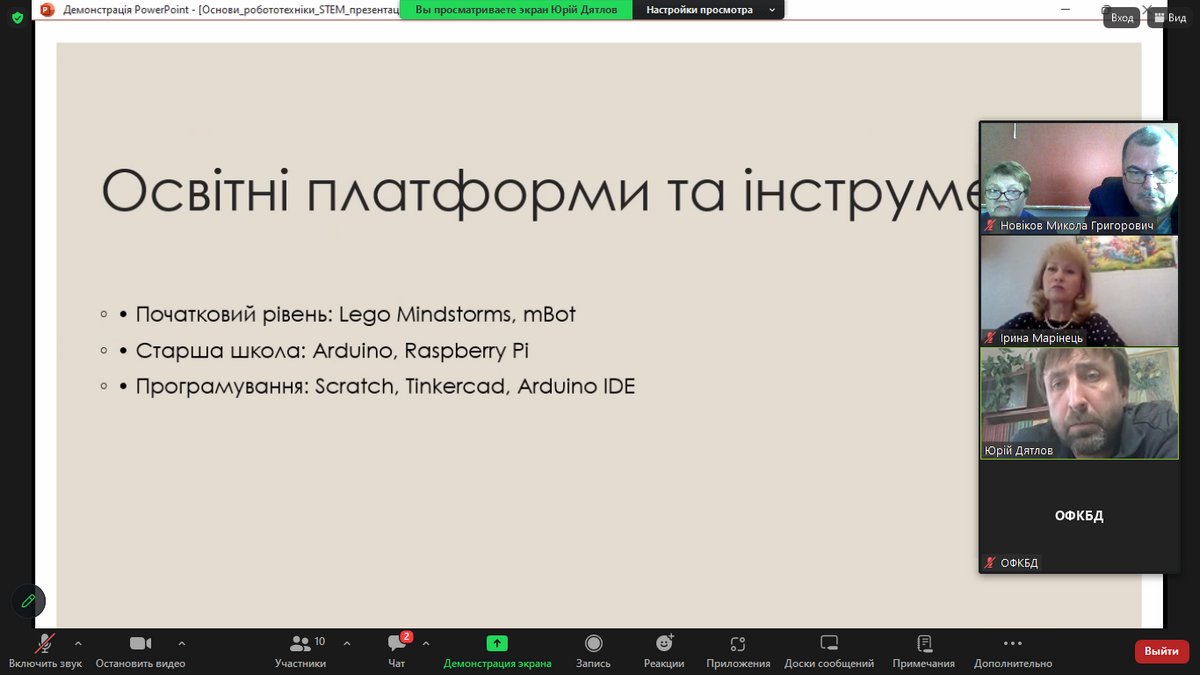Click the bullet "Початковий рівень: Lego Mindstorms, mBot"

click(356, 314)
